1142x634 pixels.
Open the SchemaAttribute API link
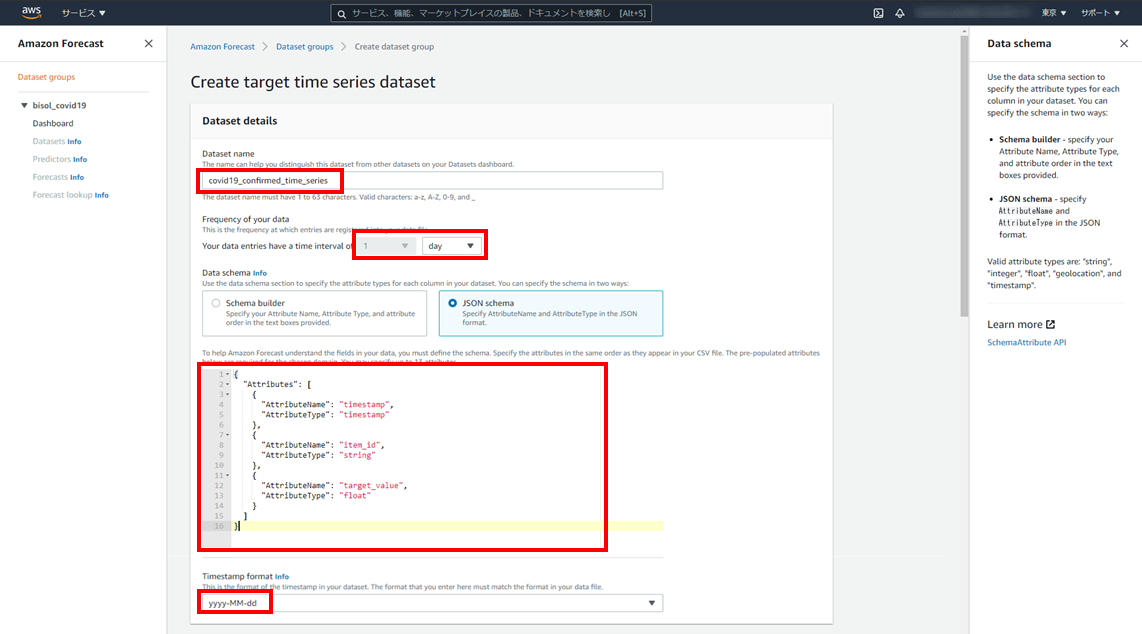point(1028,342)
